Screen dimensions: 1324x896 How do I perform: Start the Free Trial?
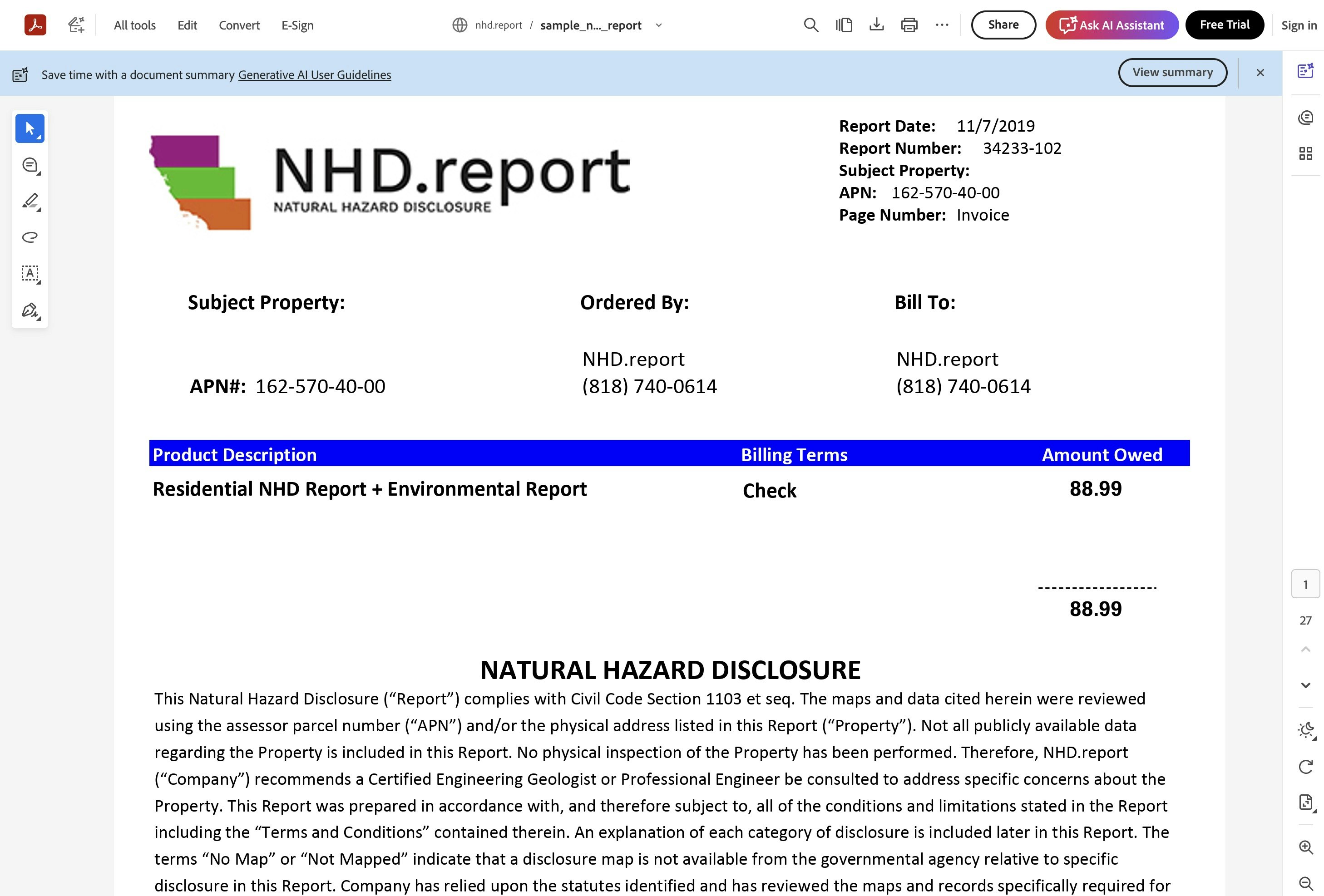point(1224,25)
